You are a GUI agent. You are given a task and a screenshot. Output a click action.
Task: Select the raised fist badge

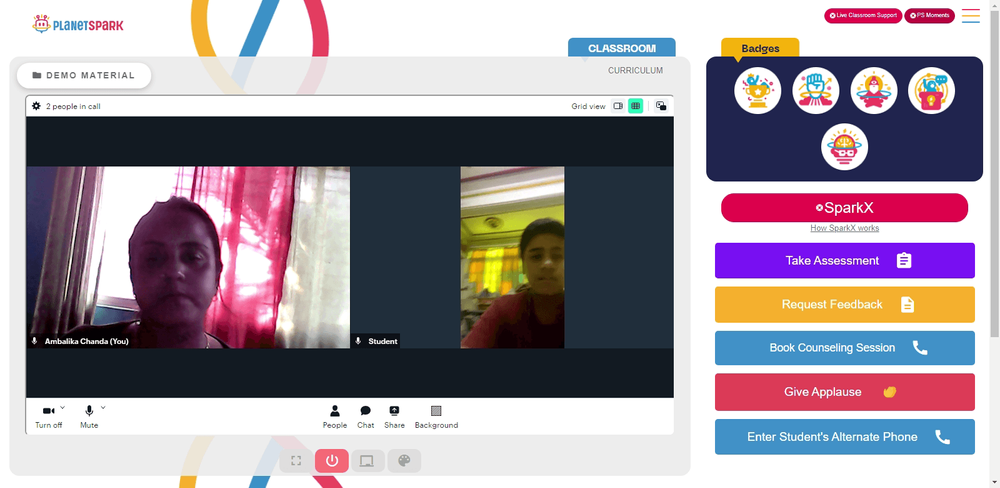pos(816,91)
